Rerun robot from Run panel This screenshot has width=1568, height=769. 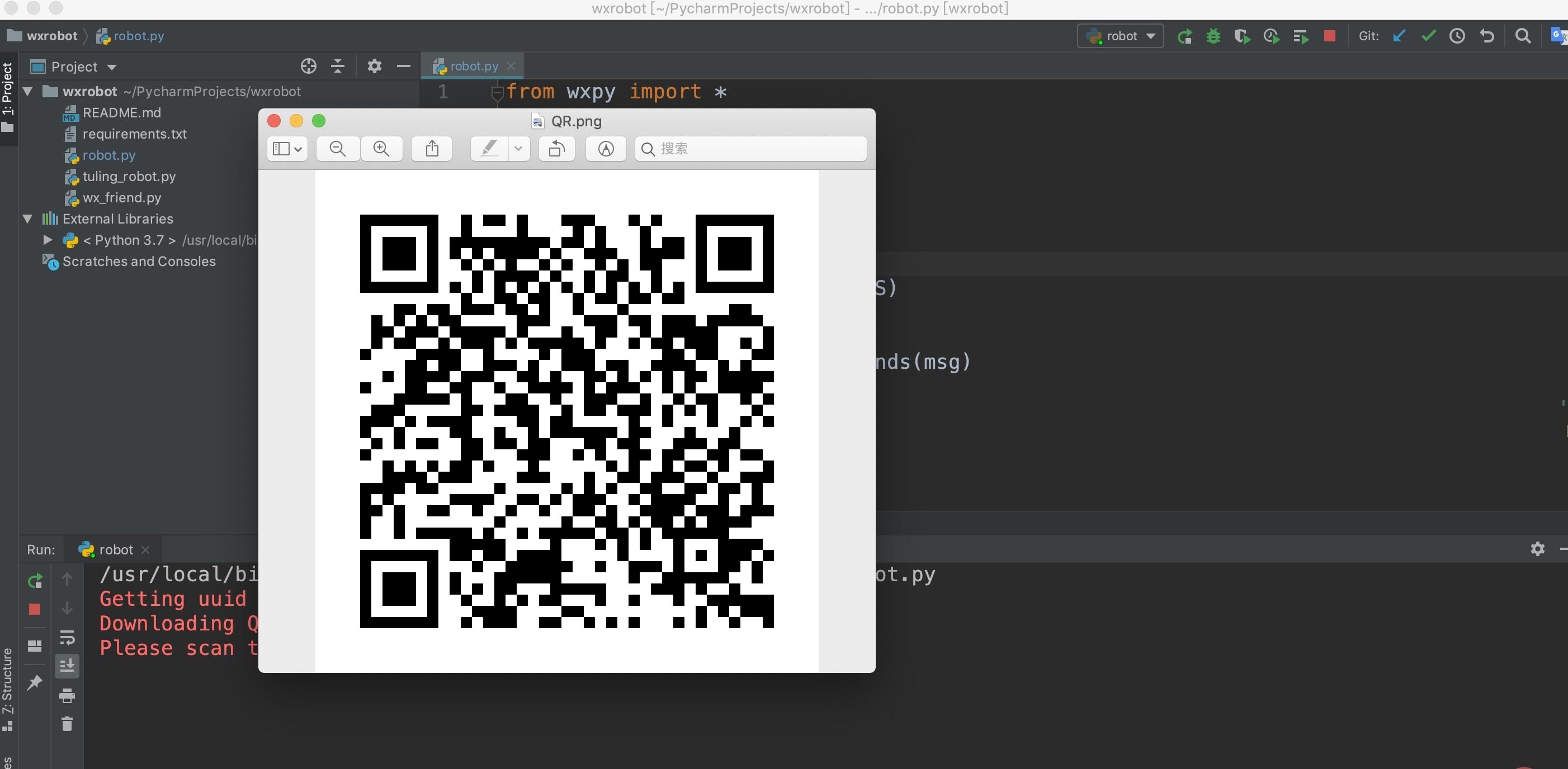click(35, 581)
